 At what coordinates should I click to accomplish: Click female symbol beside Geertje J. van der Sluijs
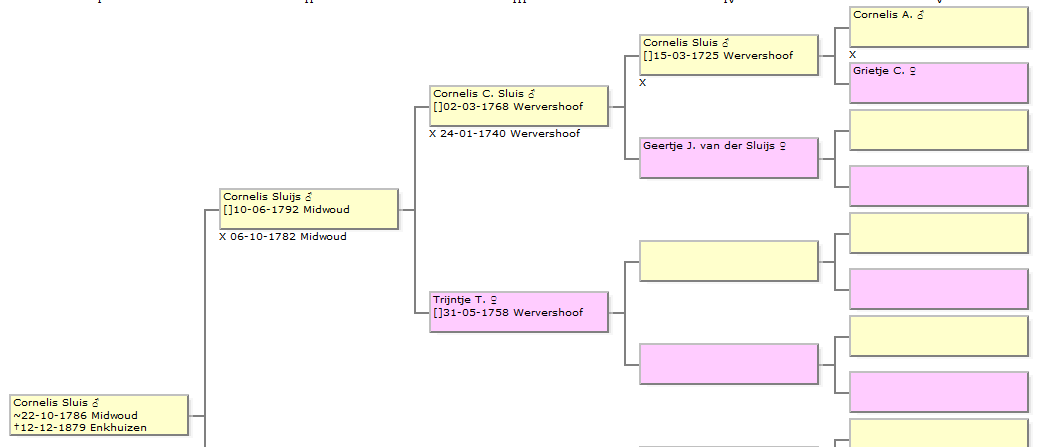point(783,145)
